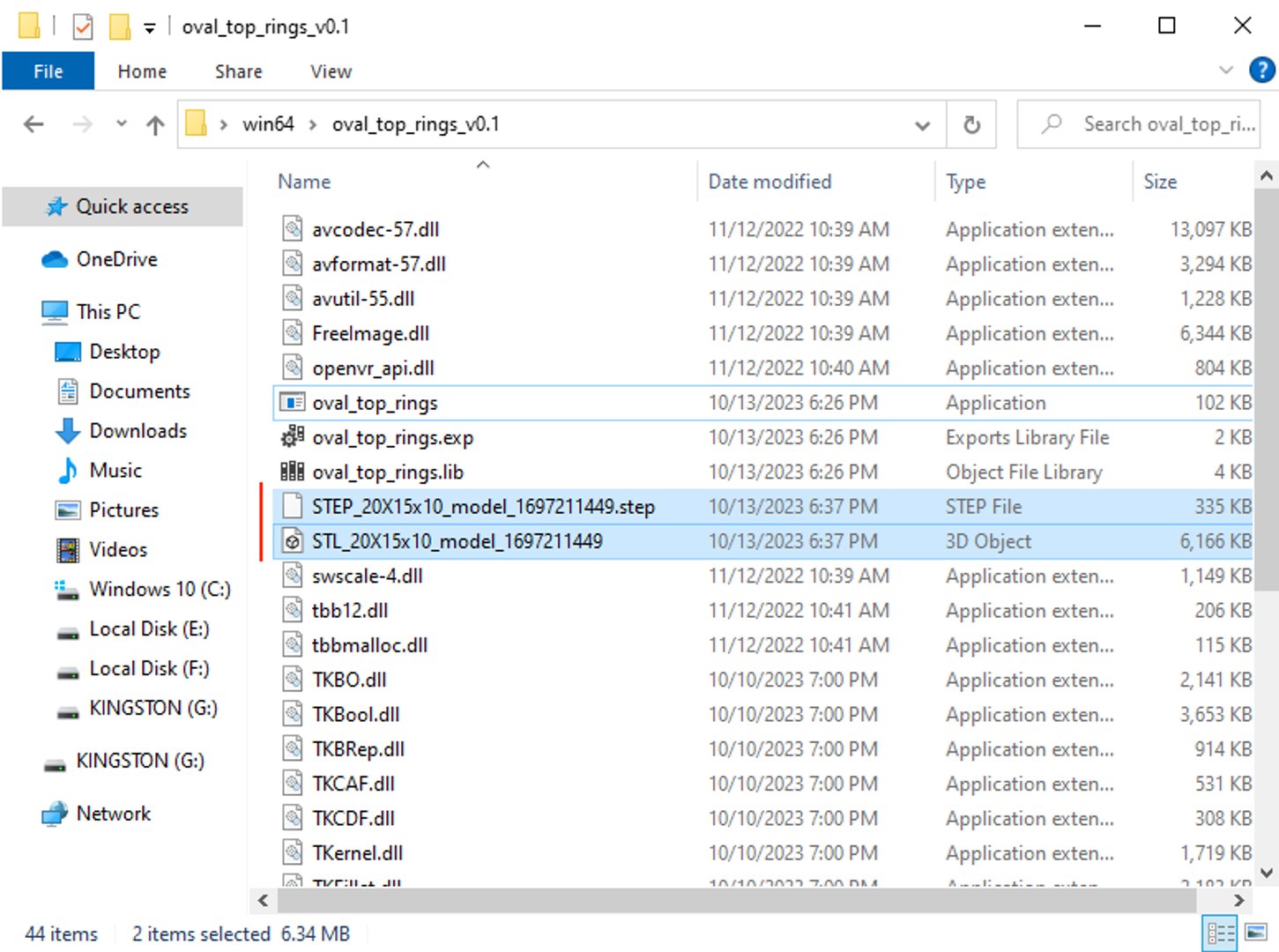Screen dimensions: 1279x952
Task: Select the oval_top_rings.lib file icon
Action: [x=292, y=472]
